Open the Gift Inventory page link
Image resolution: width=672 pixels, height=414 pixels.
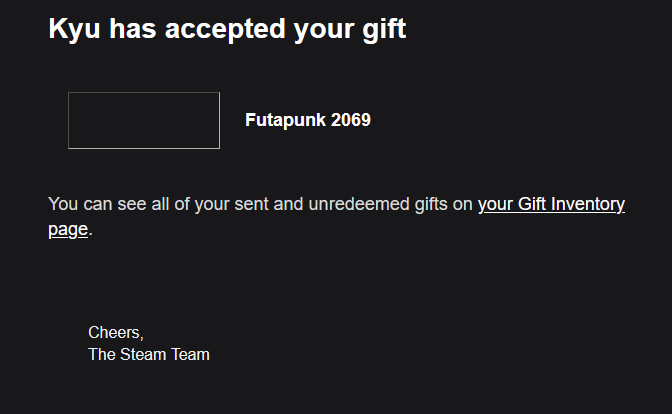551,205
